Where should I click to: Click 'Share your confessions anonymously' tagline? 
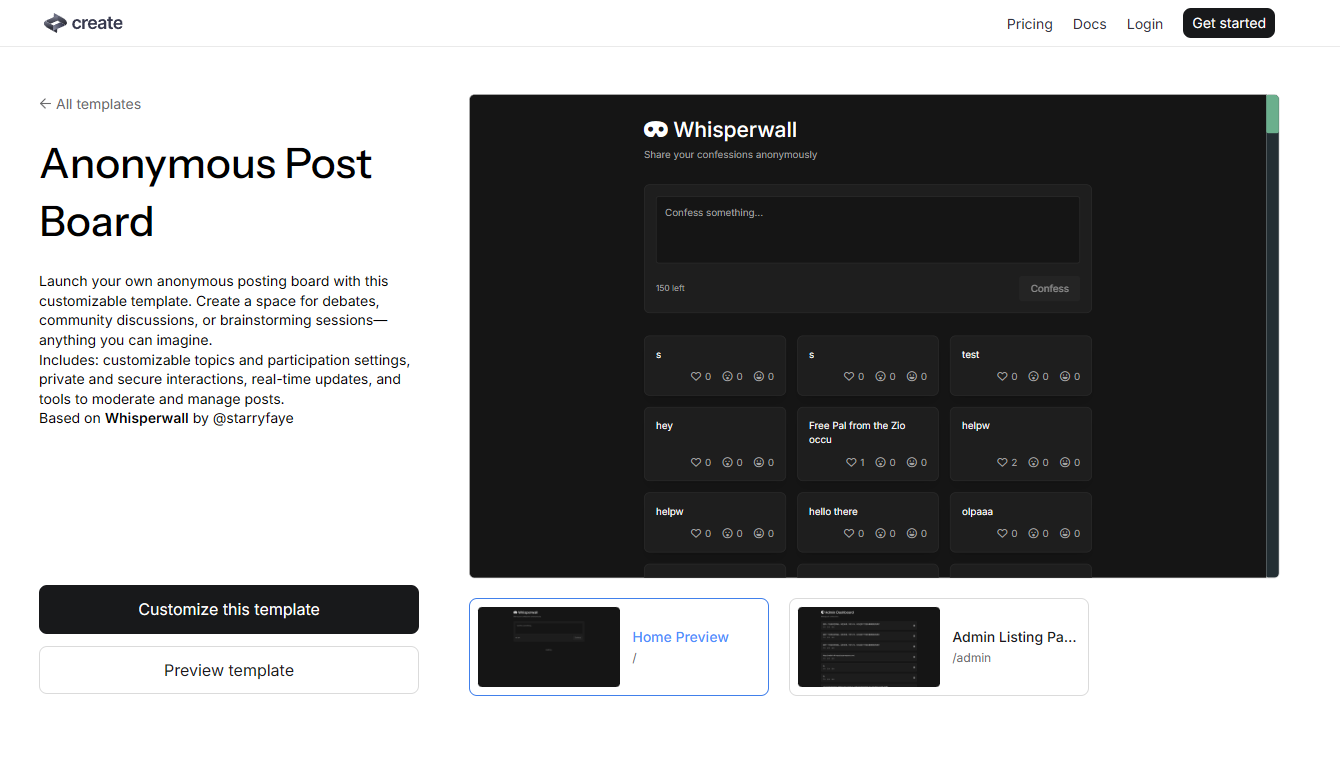click(x=730, y=155)
